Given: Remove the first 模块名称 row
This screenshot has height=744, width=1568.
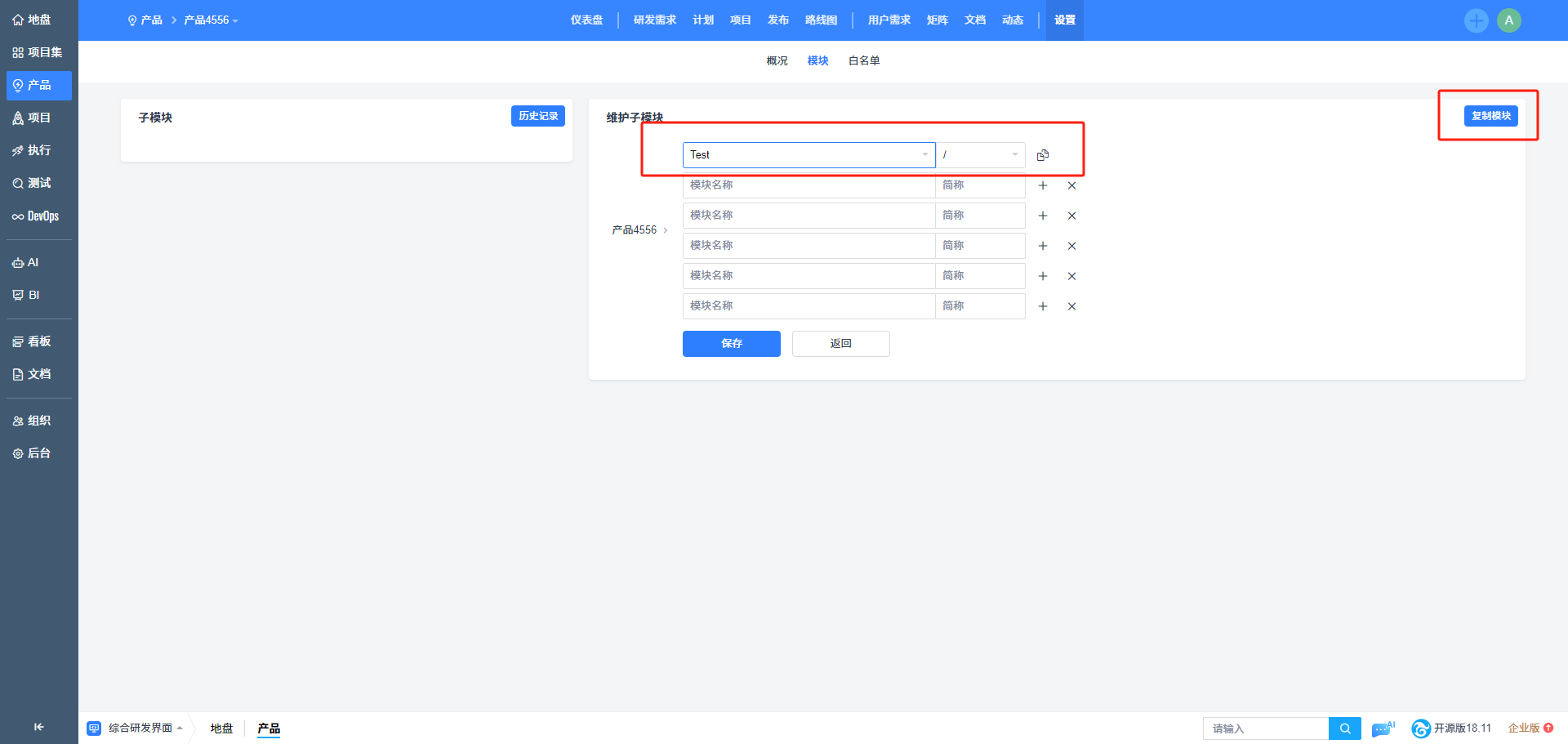Looking at the screenshot, I should pyautogui.click(x=1072, y=185).
